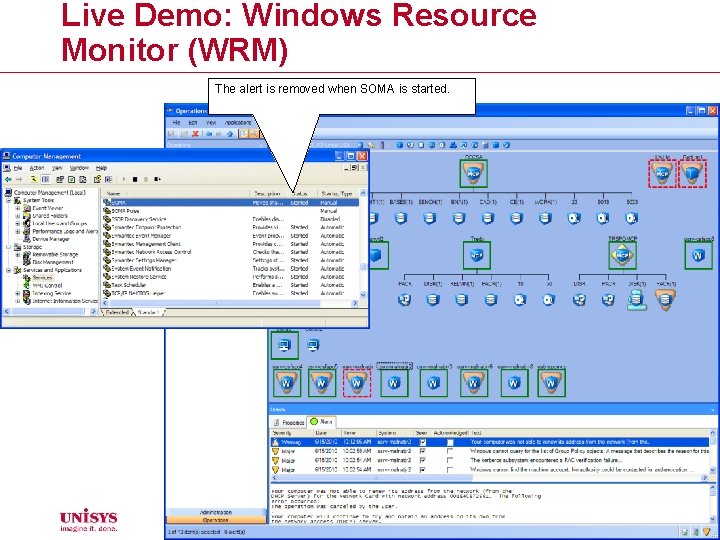Toggle Acknowledged checkbox on the Warning alert row
The width and height of the screenshot is (720, 540).
[450, 443]
